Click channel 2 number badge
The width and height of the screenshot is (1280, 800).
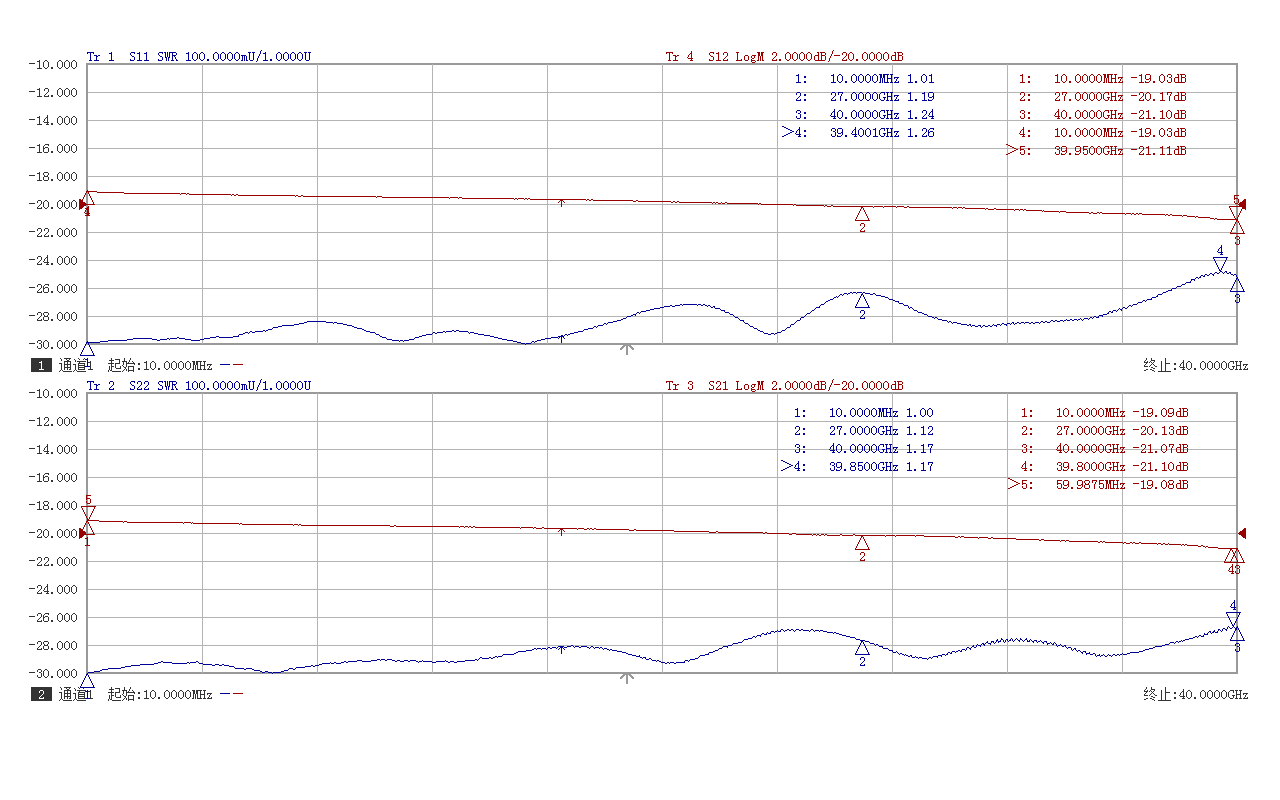[x=41, y=695]
